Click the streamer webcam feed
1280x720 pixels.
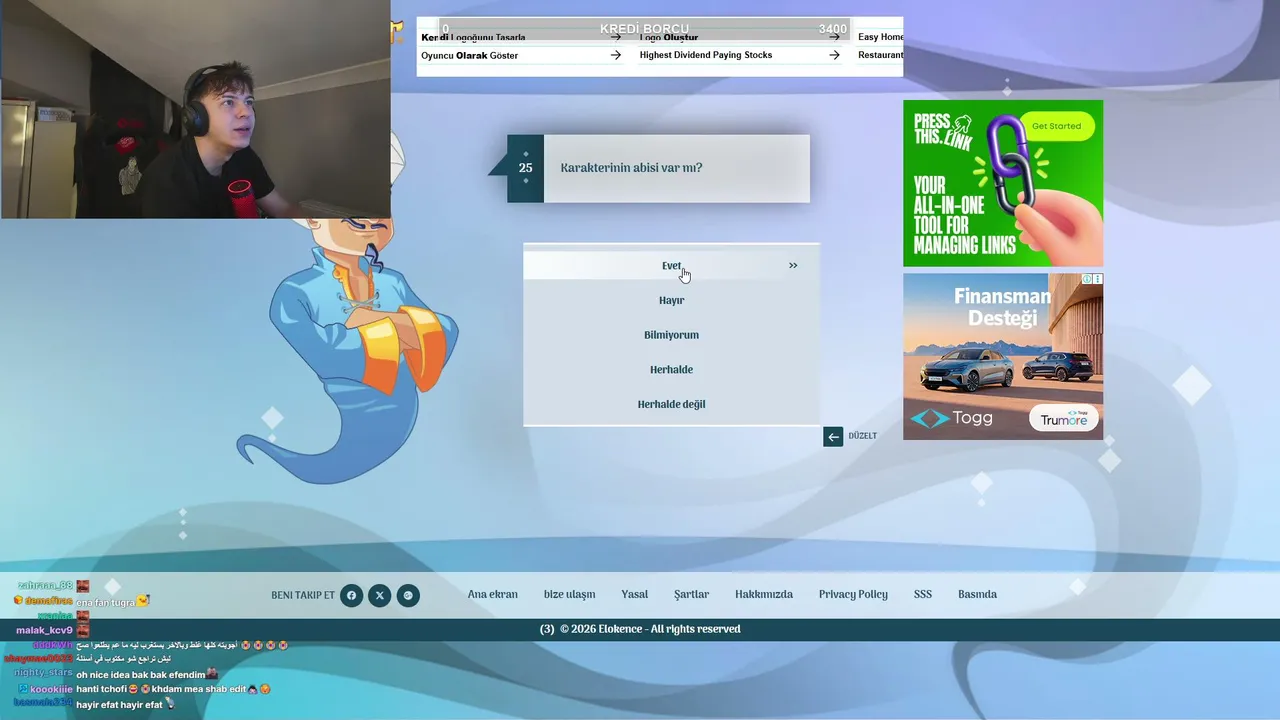[195, 109]
